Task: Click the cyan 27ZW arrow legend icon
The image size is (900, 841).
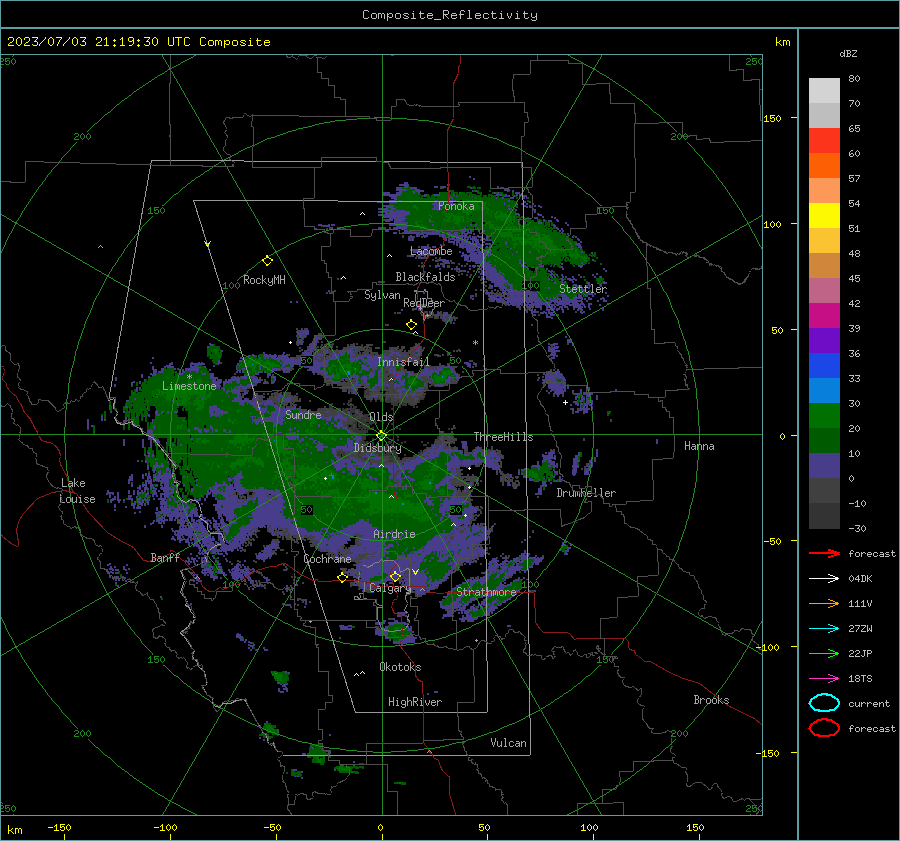Action: [x=824, y=628]
